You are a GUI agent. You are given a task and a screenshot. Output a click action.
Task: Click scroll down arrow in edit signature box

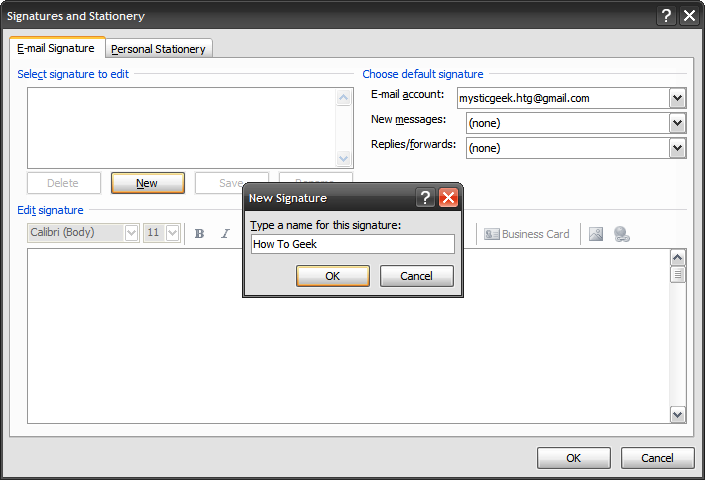(x=678, y=414)
